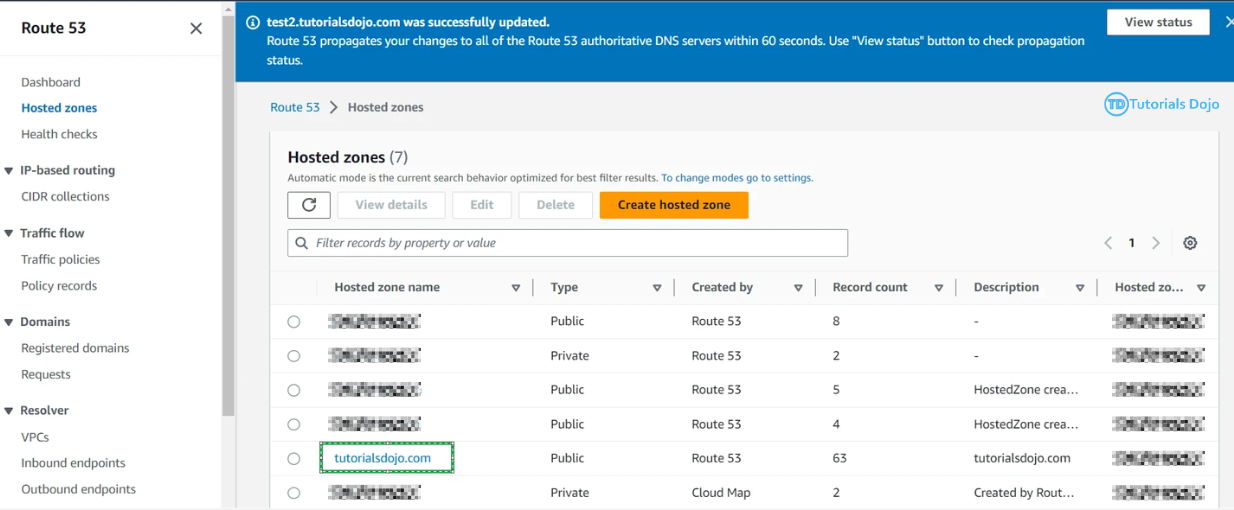Click the Edit button
1234x510 pixels.
click(x=482, y=205)
